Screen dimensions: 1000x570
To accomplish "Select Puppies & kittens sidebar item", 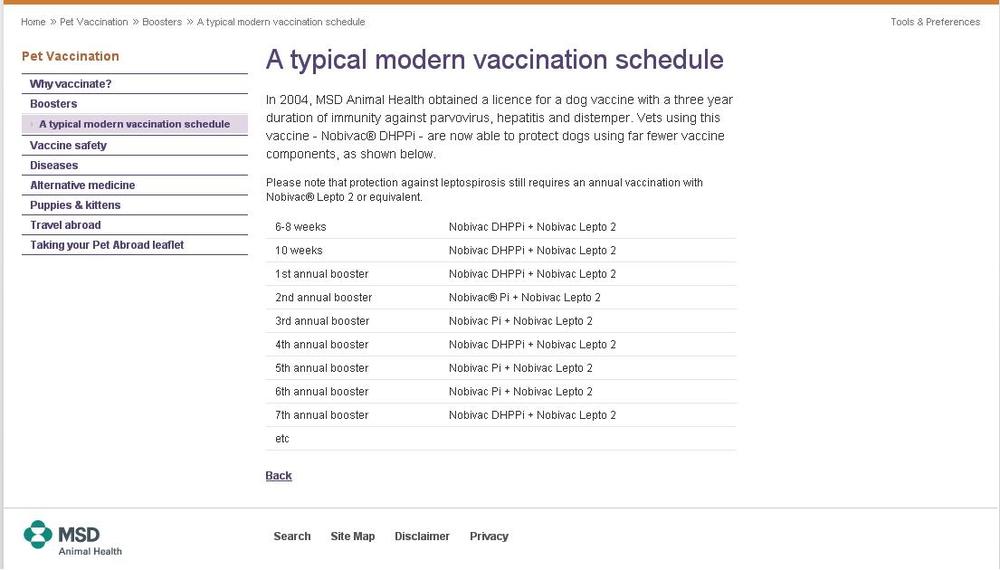I will pyautogui.click(x=75, y=205).
